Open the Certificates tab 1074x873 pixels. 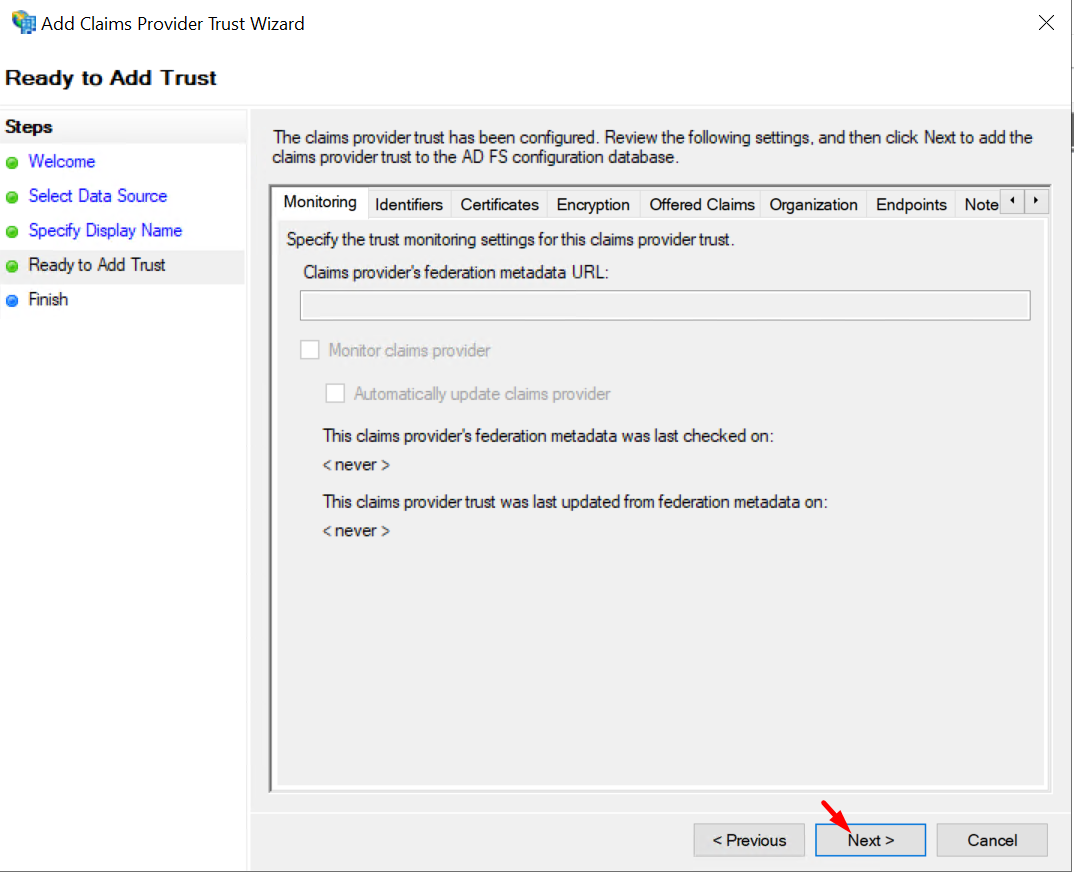(499, 204)
